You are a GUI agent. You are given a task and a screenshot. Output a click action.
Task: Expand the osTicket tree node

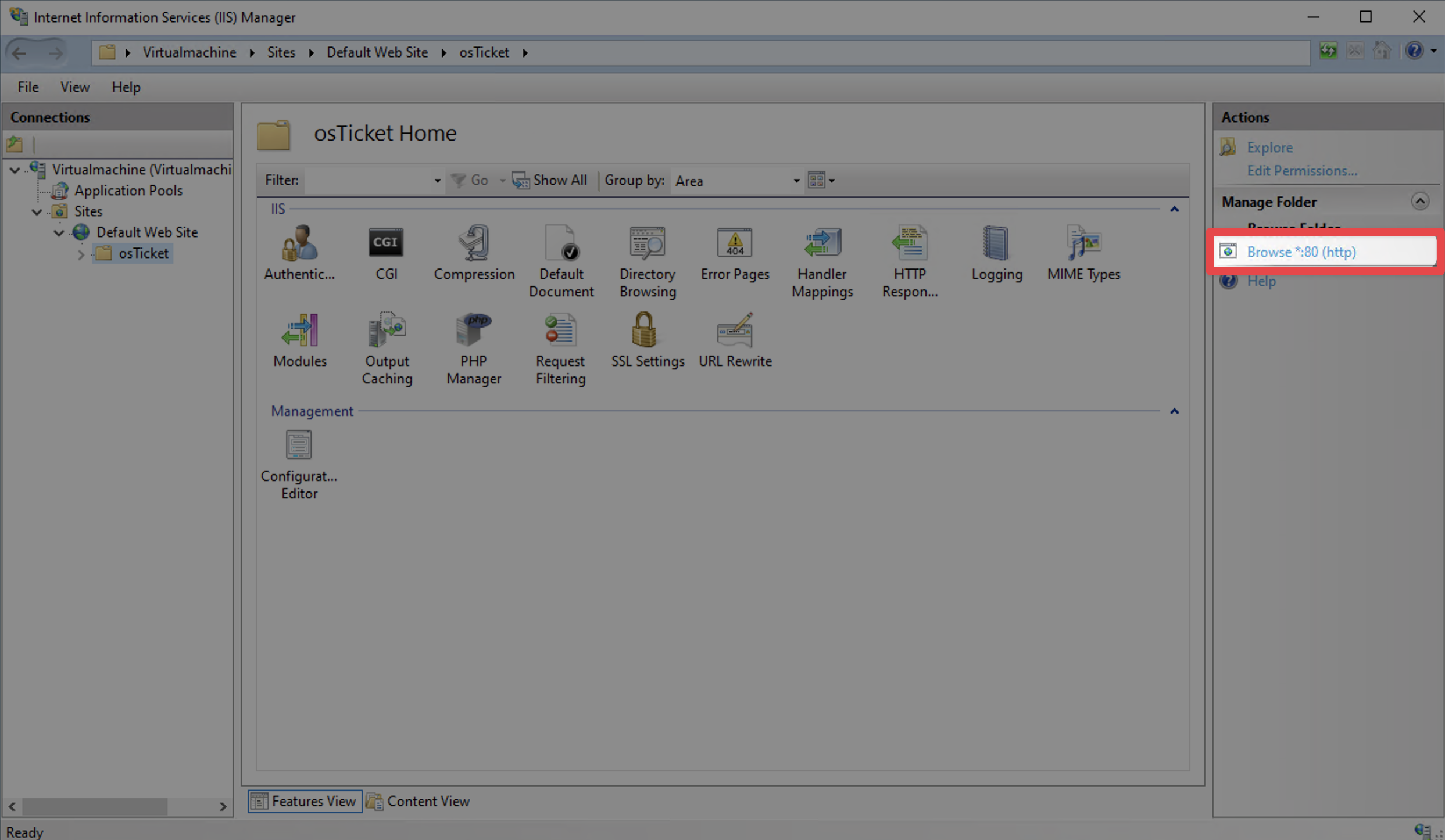pos(81,254)
